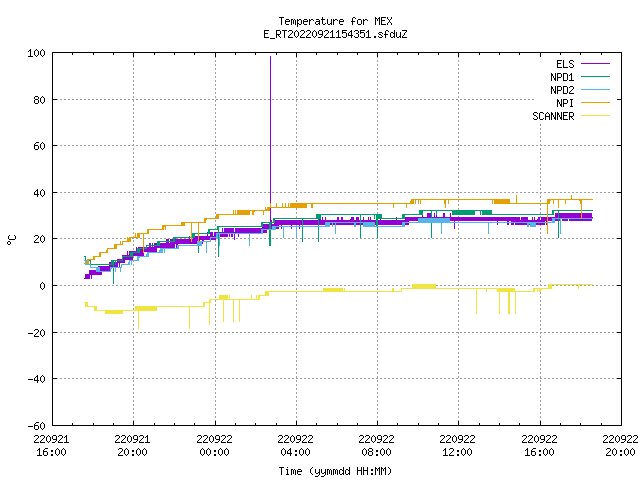Click the y-axis tick label 100
The height and width of the screenshot is (480, 640).
coord(36,53)
